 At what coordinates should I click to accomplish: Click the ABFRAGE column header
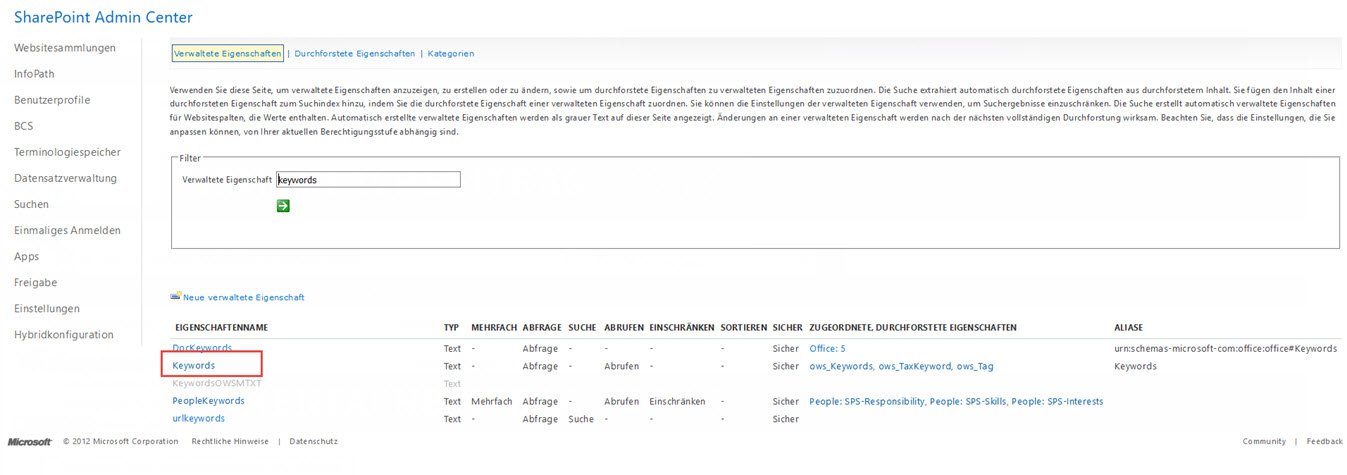[540, 328]
